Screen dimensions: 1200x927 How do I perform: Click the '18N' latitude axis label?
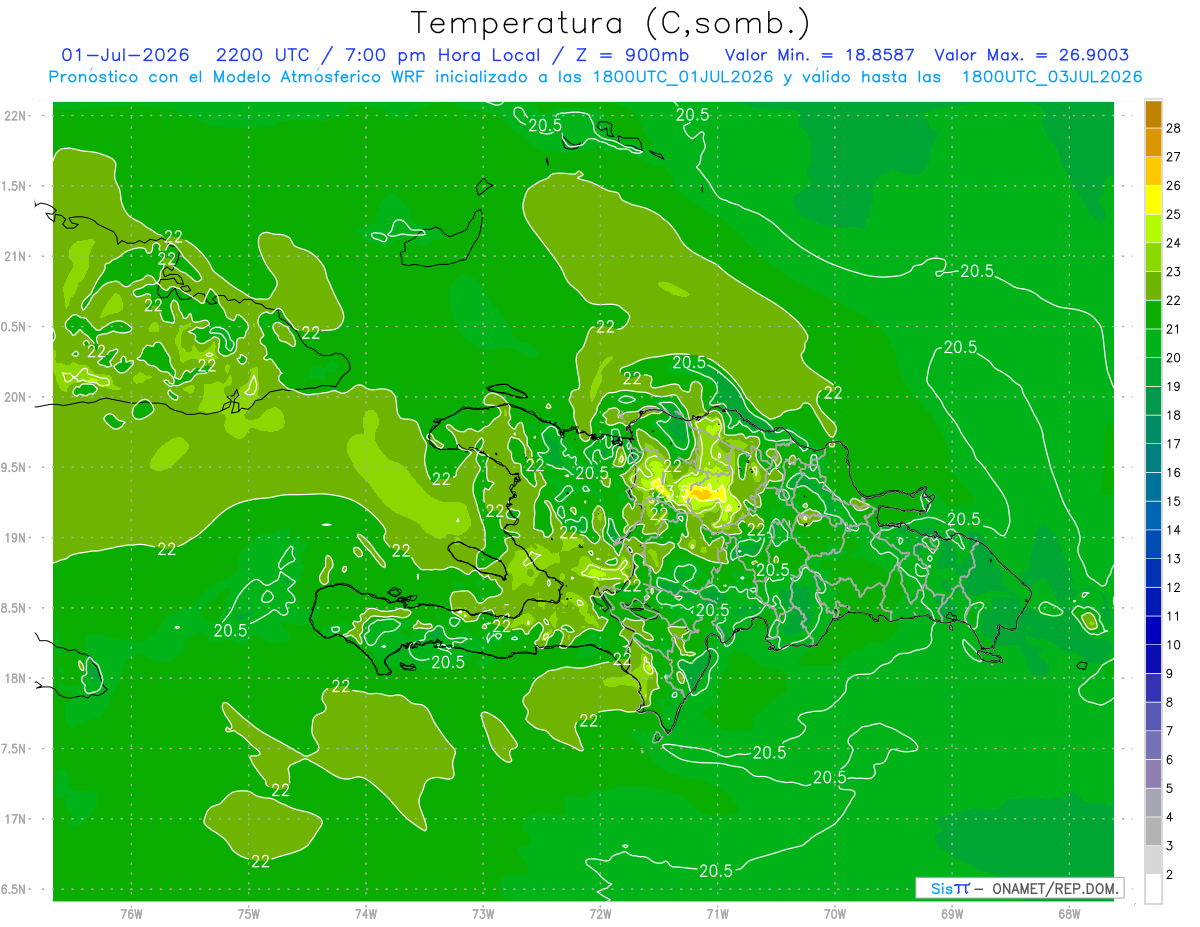[15, 678]
